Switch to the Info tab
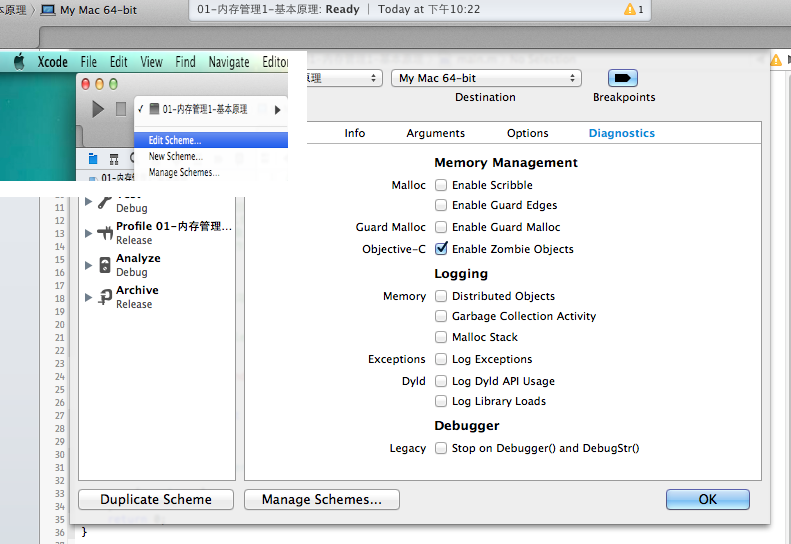This screenshot has height=544, width=791. tap(355, 133)
